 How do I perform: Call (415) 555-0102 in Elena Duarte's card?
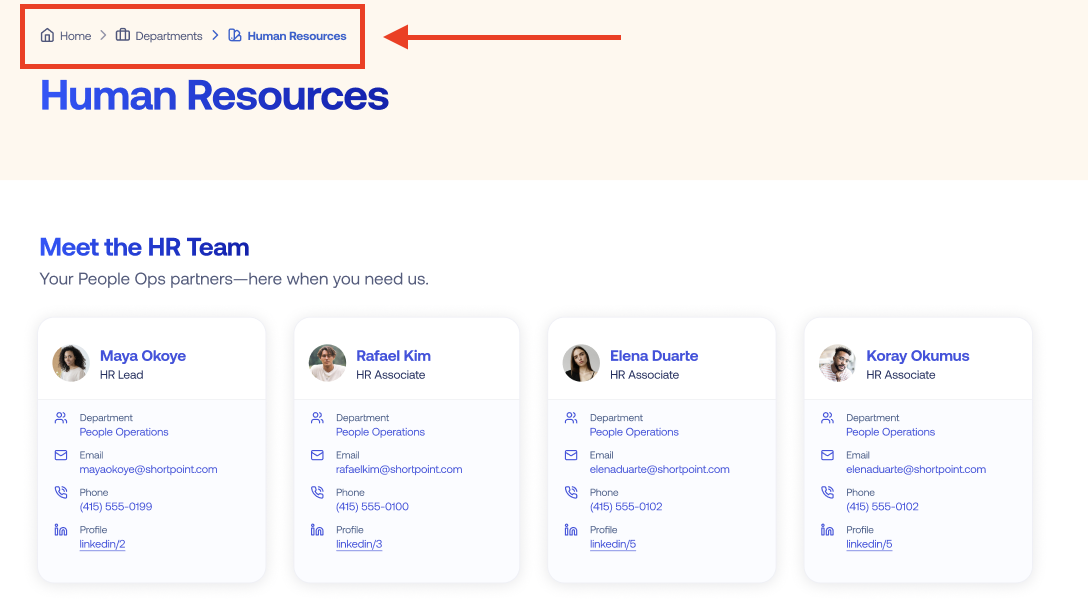626,507
